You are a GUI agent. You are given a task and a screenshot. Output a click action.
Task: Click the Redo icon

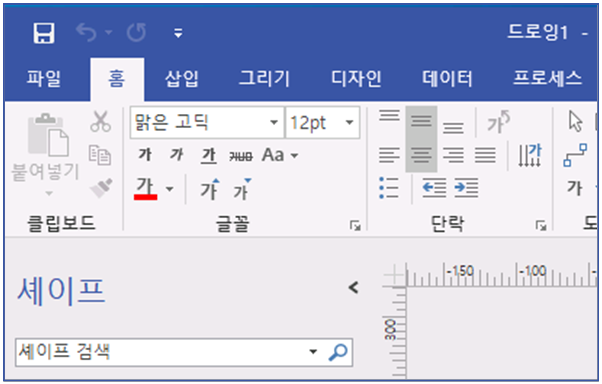point(137,32)
